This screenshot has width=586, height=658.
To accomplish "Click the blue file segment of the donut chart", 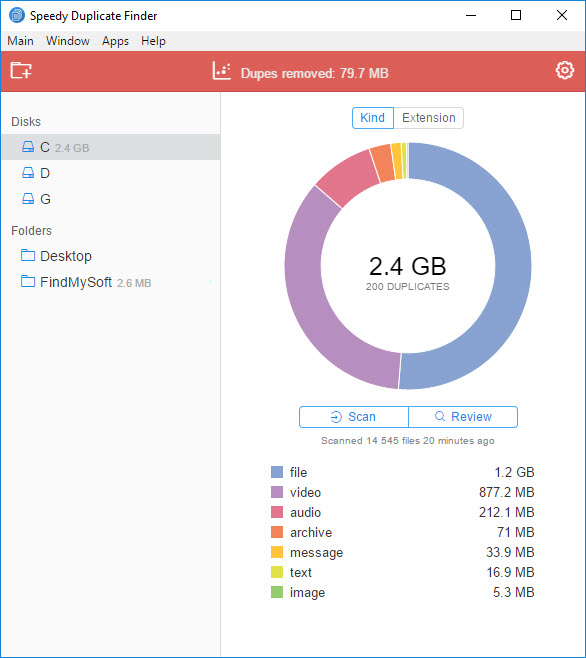I will point(513,269).
